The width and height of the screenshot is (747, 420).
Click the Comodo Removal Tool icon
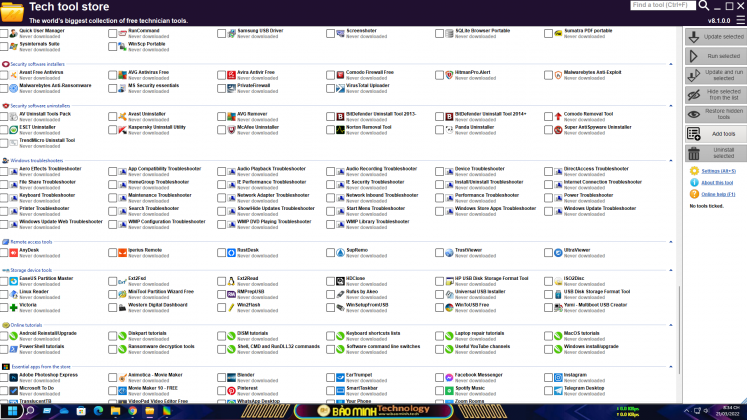(558, 117)
